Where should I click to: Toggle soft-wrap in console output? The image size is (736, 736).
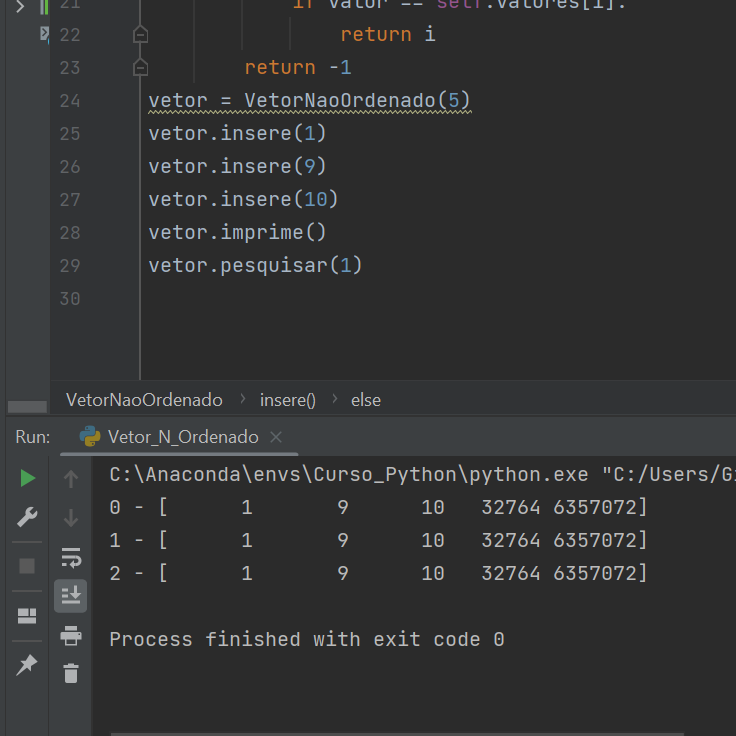pyautogui.click(x=71, y=558)
